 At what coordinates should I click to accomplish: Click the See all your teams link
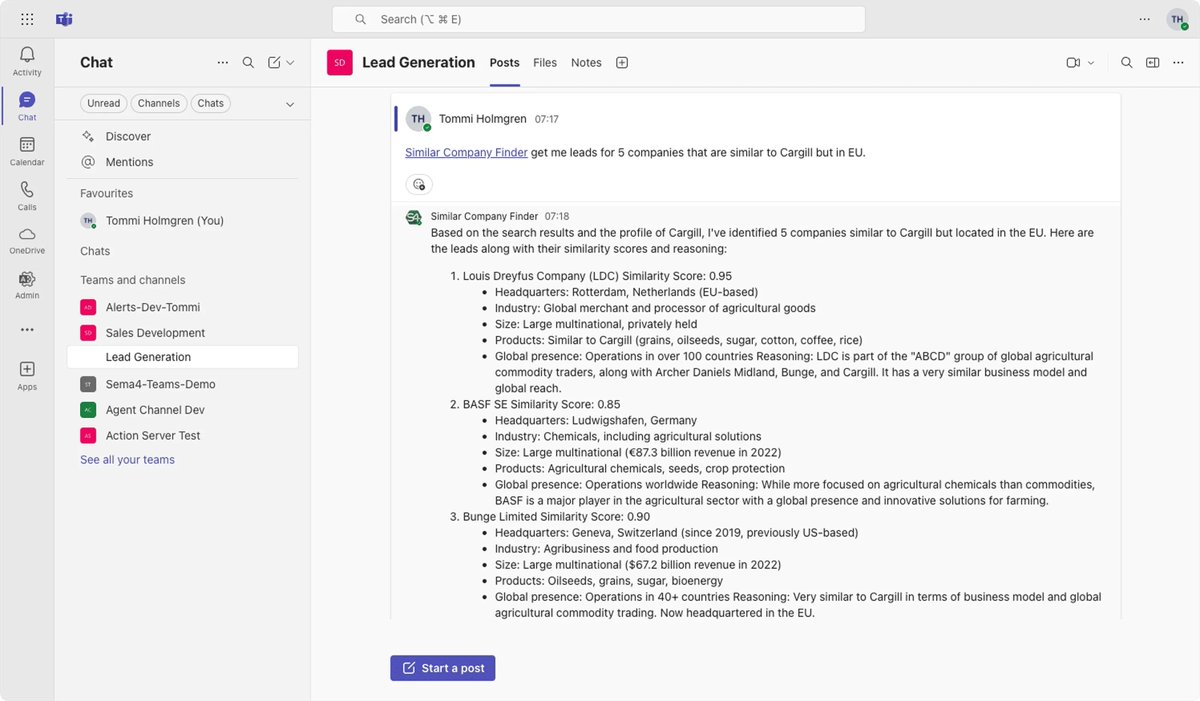[127, 460]
